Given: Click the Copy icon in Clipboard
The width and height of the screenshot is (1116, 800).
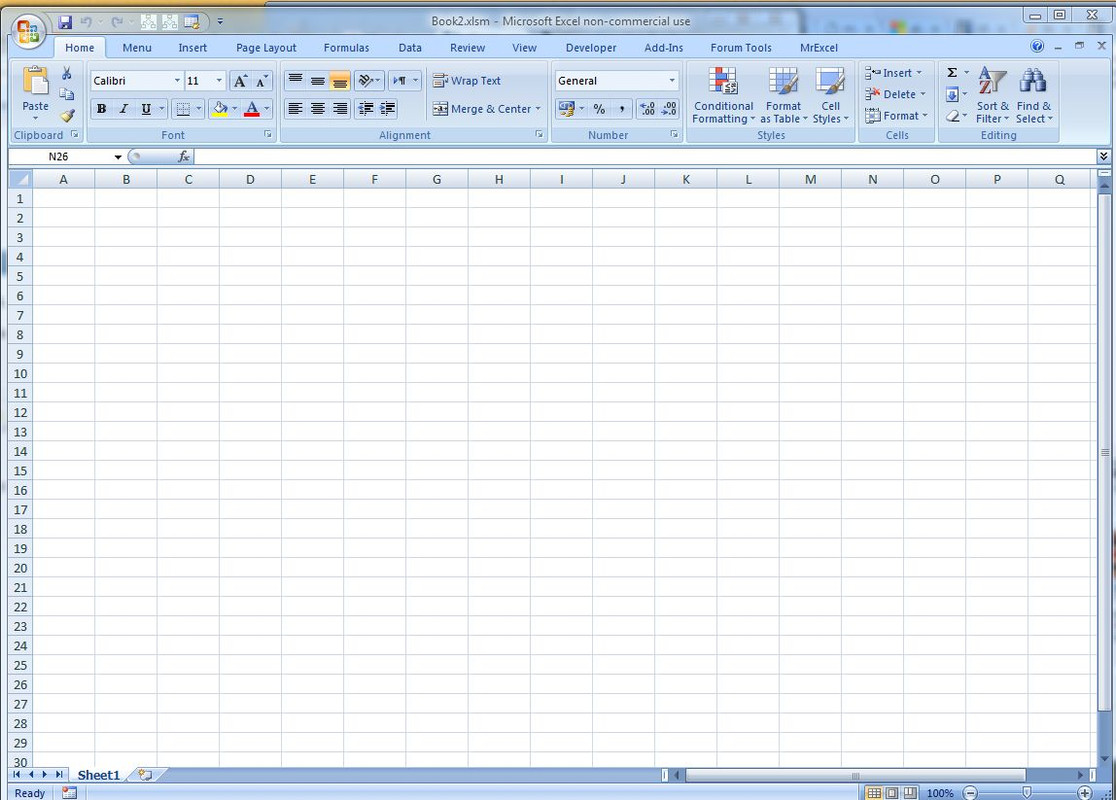Looking at the screenshot, I should pos(66,94).
